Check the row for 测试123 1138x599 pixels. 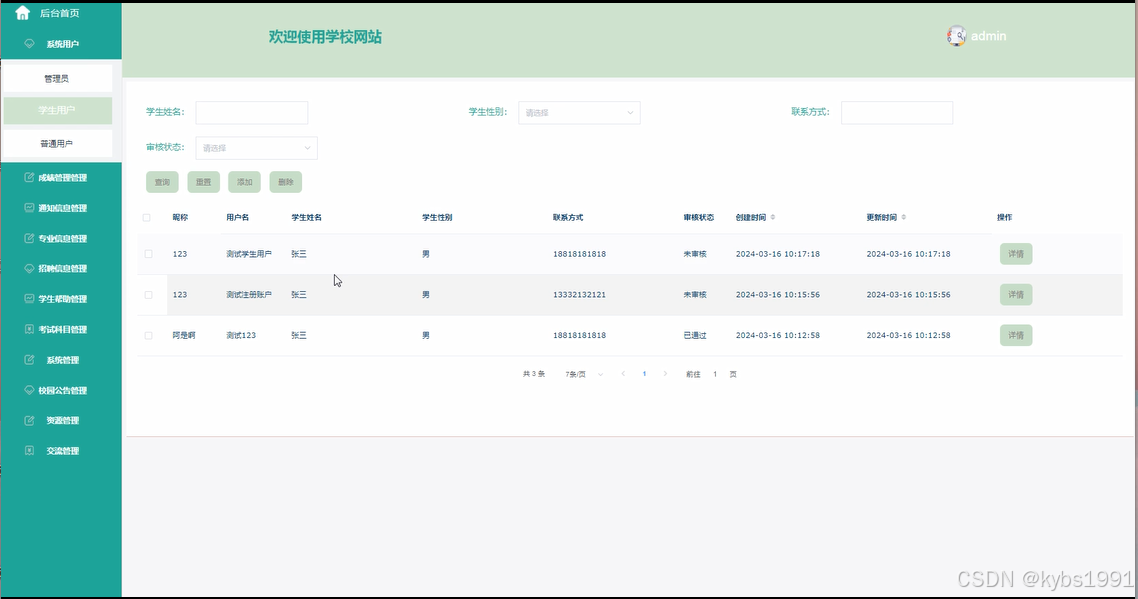point(148,335)
